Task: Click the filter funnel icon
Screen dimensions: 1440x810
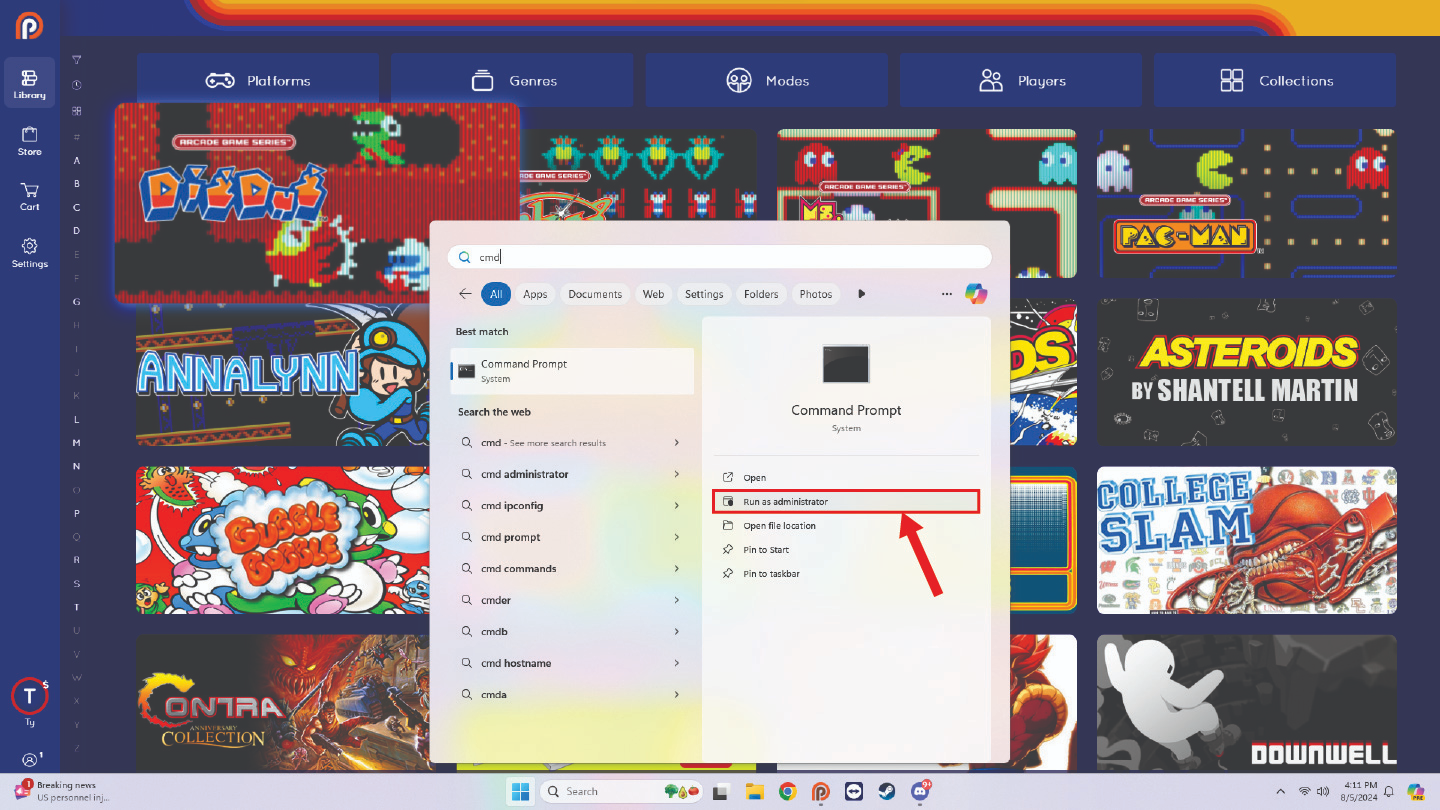Action: tap(77, 60)
